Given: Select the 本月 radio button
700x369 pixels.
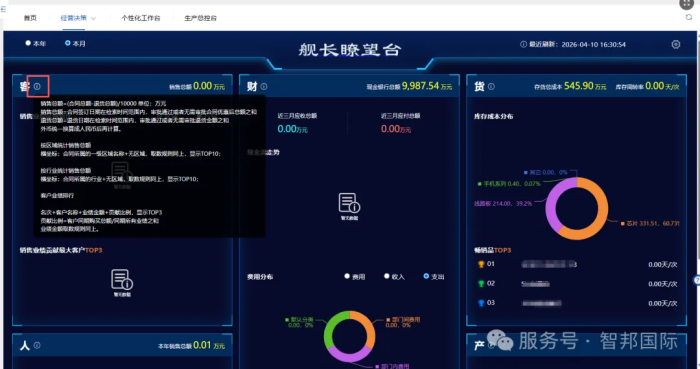Looking at the screenshot, I should [x=68, y=43].
